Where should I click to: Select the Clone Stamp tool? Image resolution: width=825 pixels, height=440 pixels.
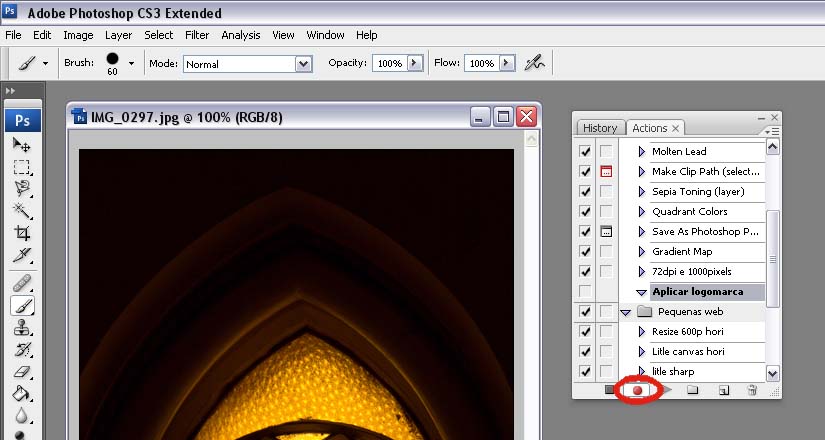click(22, 328)
